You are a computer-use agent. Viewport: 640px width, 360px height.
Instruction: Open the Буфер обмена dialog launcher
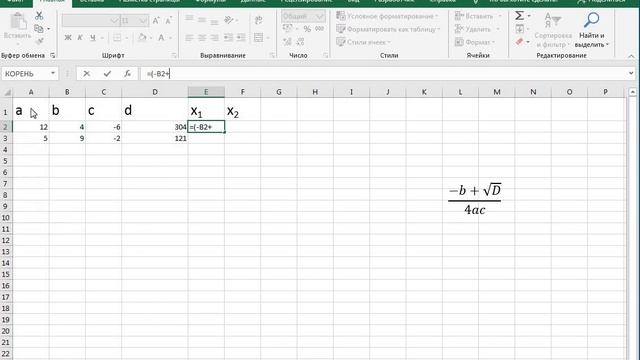coord(53,56)
